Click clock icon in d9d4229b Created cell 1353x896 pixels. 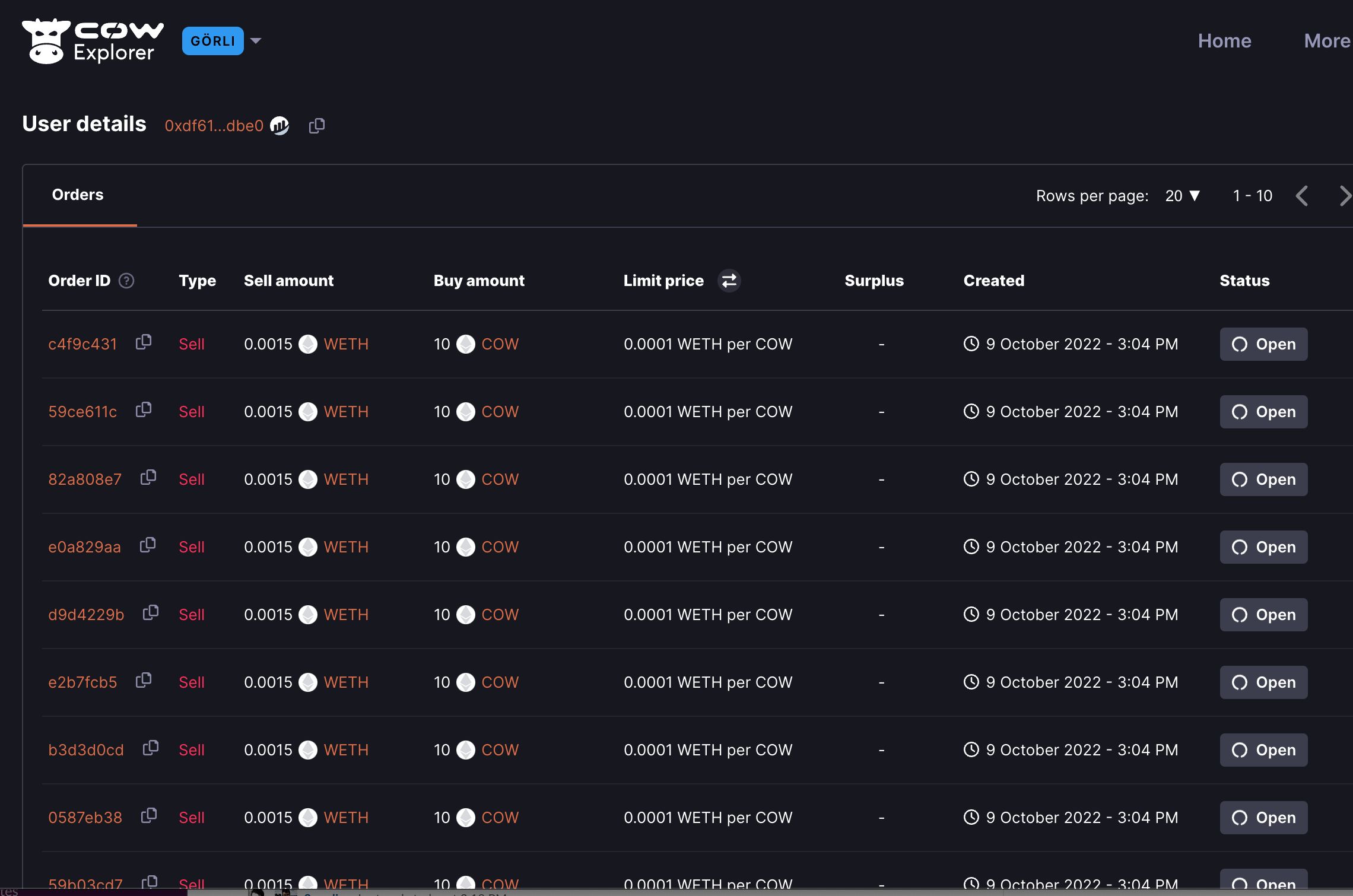coord(971,614)
